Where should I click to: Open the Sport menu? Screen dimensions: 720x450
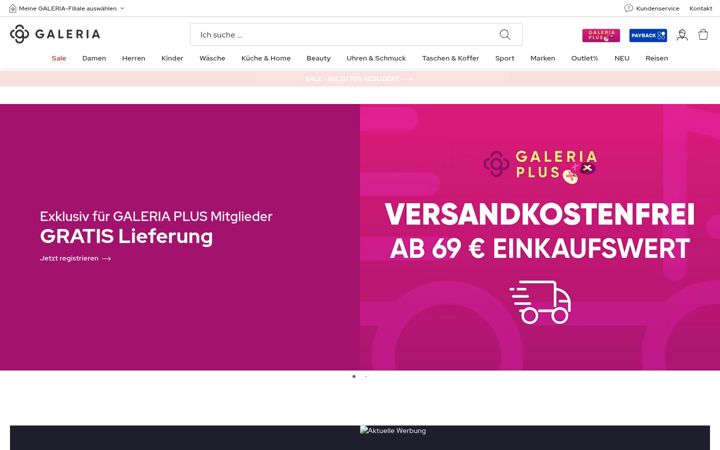pyautogui.click(x=505, y=58)
